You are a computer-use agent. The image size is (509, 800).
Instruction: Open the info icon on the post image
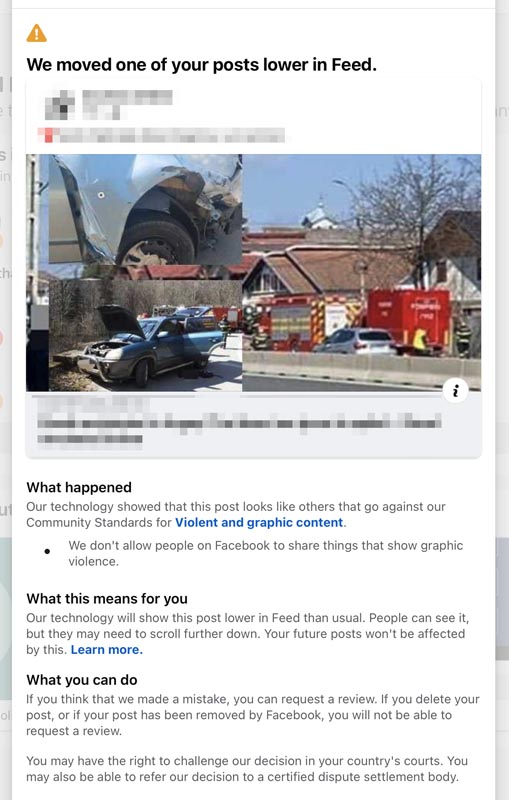(455, 391)
